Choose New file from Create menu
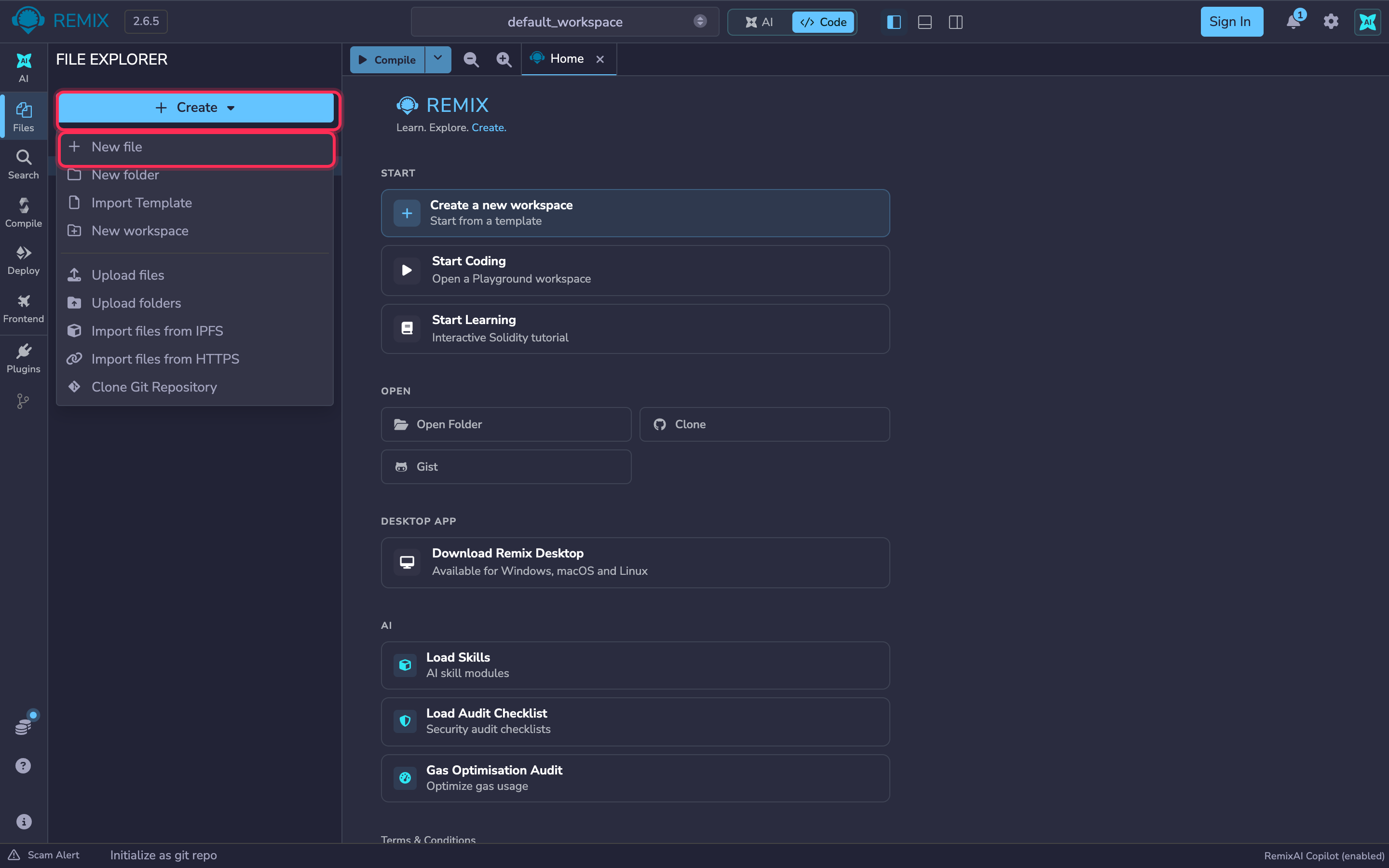This screenshot has width=1389, height=868. click(x=196, y=147)
